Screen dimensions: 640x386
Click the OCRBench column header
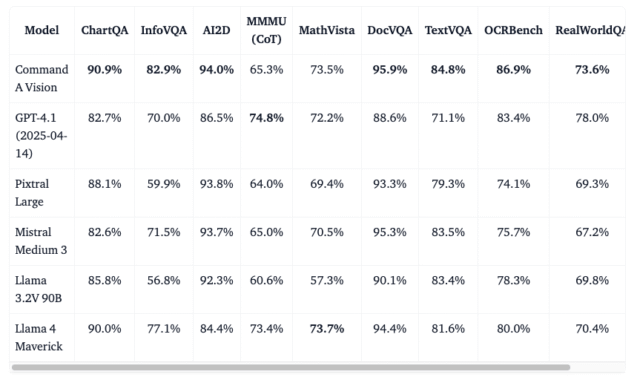coord(513,30)
